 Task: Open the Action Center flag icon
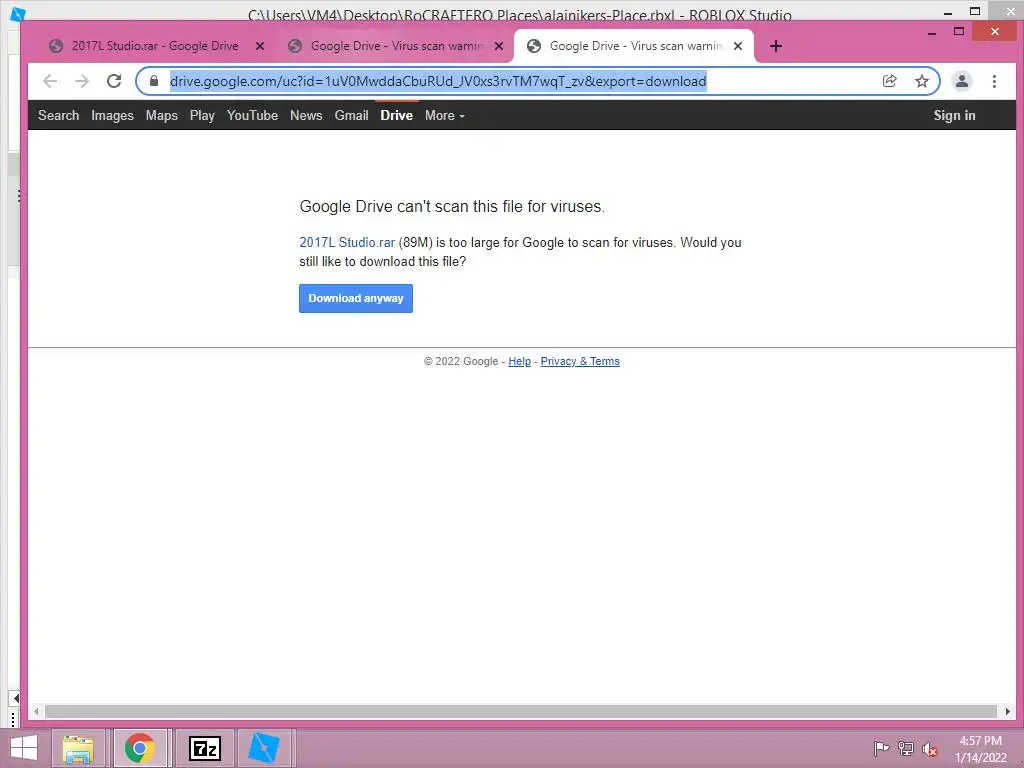pyautogui.click(x=881, y=748)
